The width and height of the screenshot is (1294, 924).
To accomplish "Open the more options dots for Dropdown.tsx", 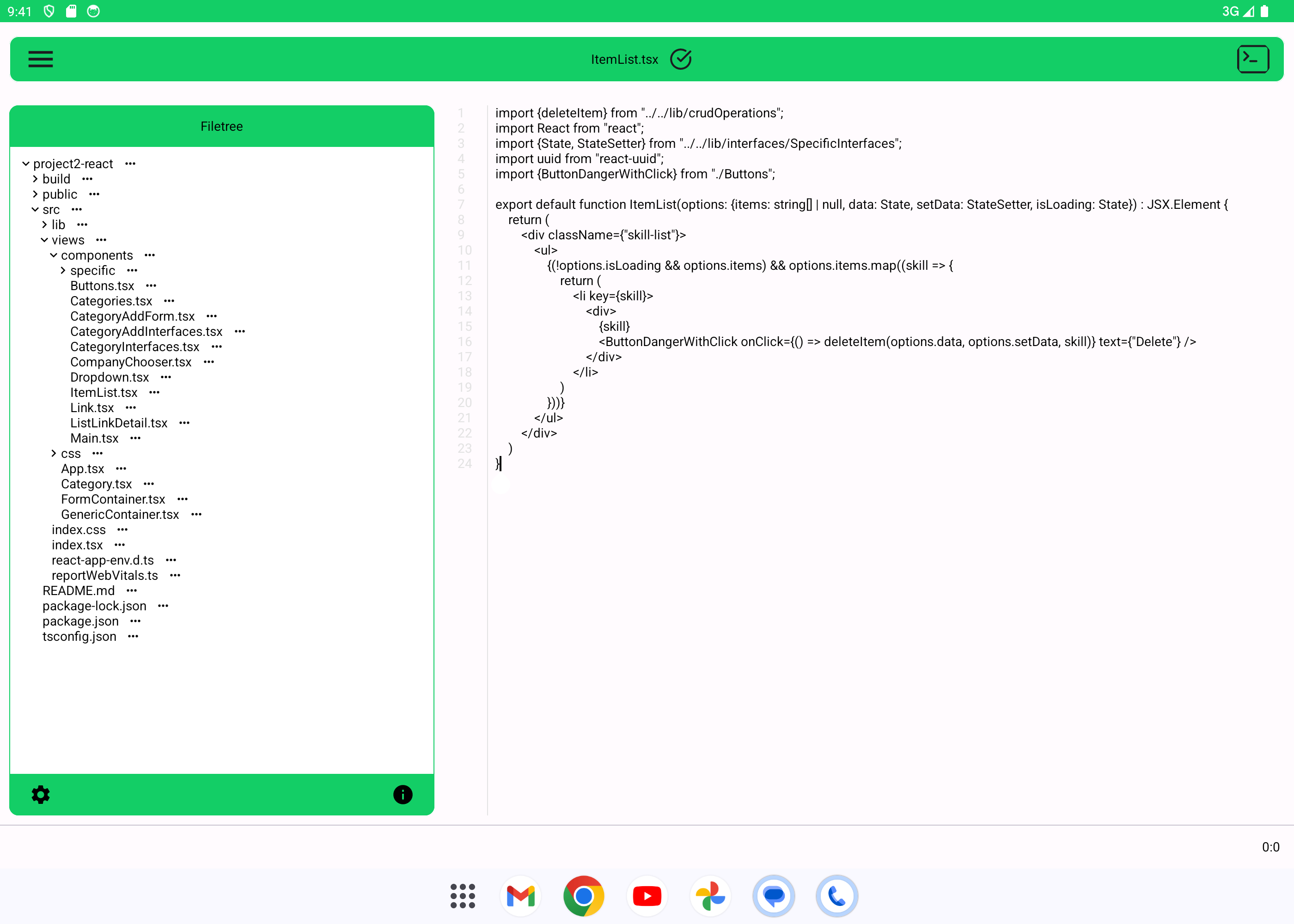I will 165,377.
